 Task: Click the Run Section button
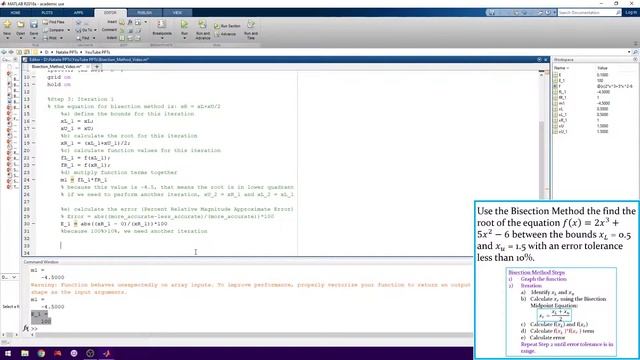227,26
